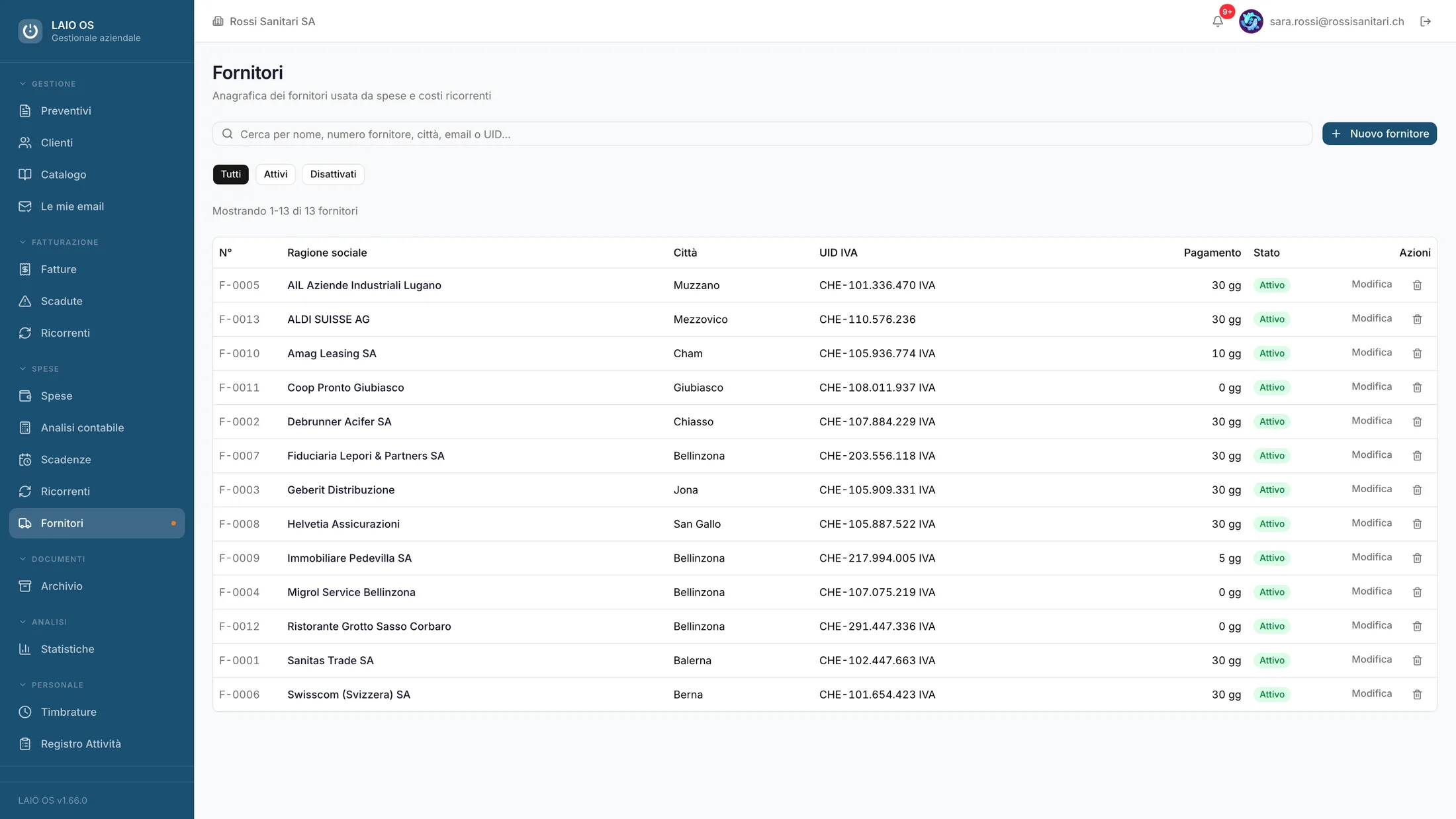Open Statistiche in the sidebar
The image size is (1456, 819).
click(x=97, y=649)
